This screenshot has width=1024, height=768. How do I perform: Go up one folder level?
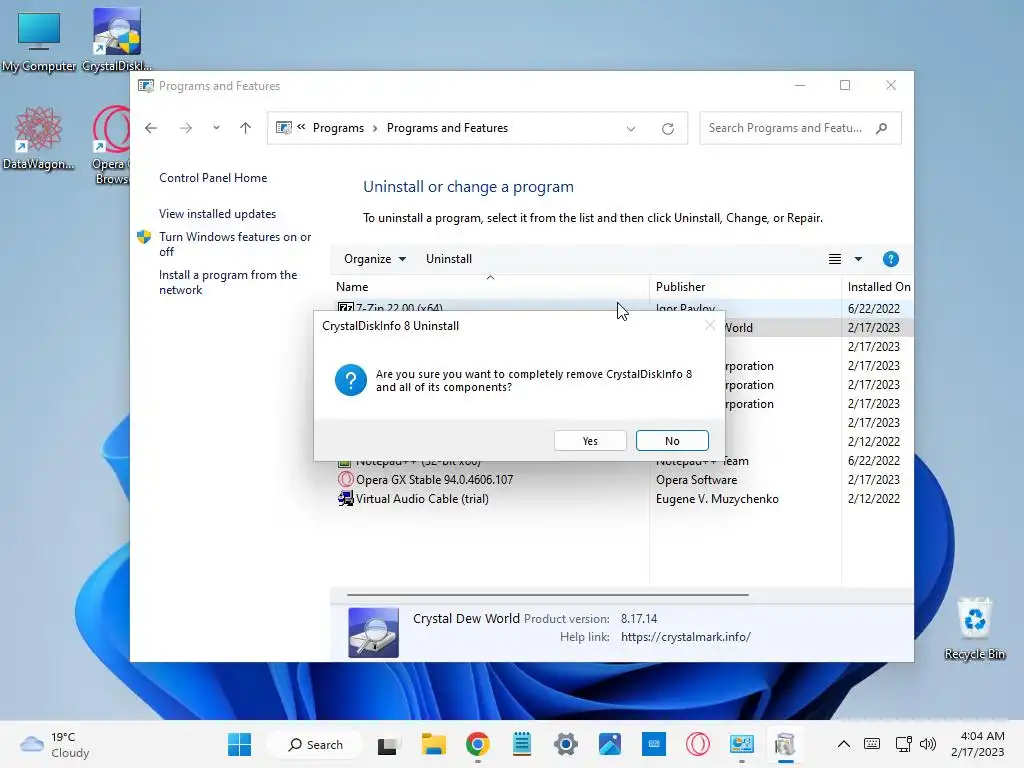(x=246, y=128)
